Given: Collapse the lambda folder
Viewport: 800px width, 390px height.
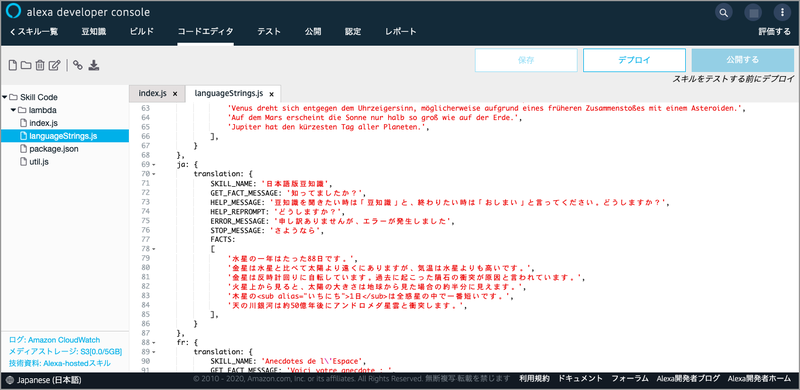Looking at the screenshot, I should pyautogui.click(x=13, y=110).
